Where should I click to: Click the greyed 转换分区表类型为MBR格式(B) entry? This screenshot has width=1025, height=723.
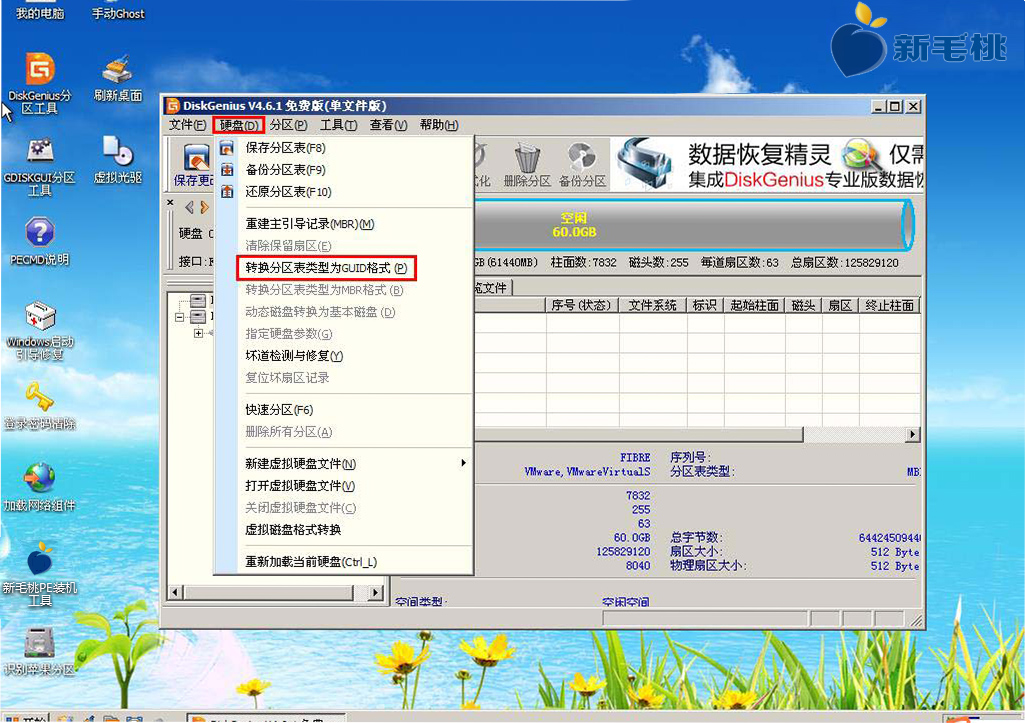(x=344, y=290)
